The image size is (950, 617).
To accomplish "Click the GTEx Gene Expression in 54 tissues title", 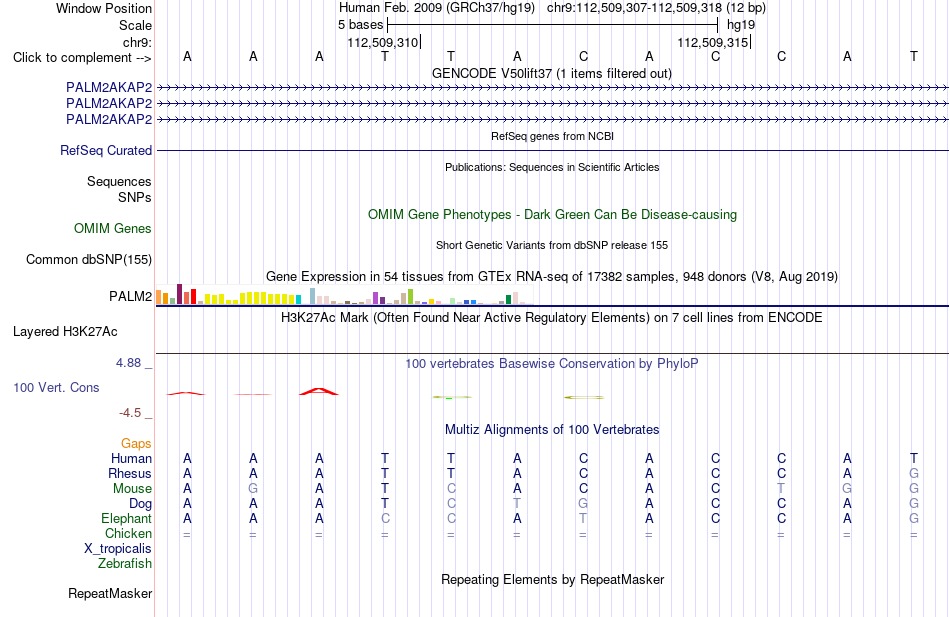I will click(x=552, y=277).
